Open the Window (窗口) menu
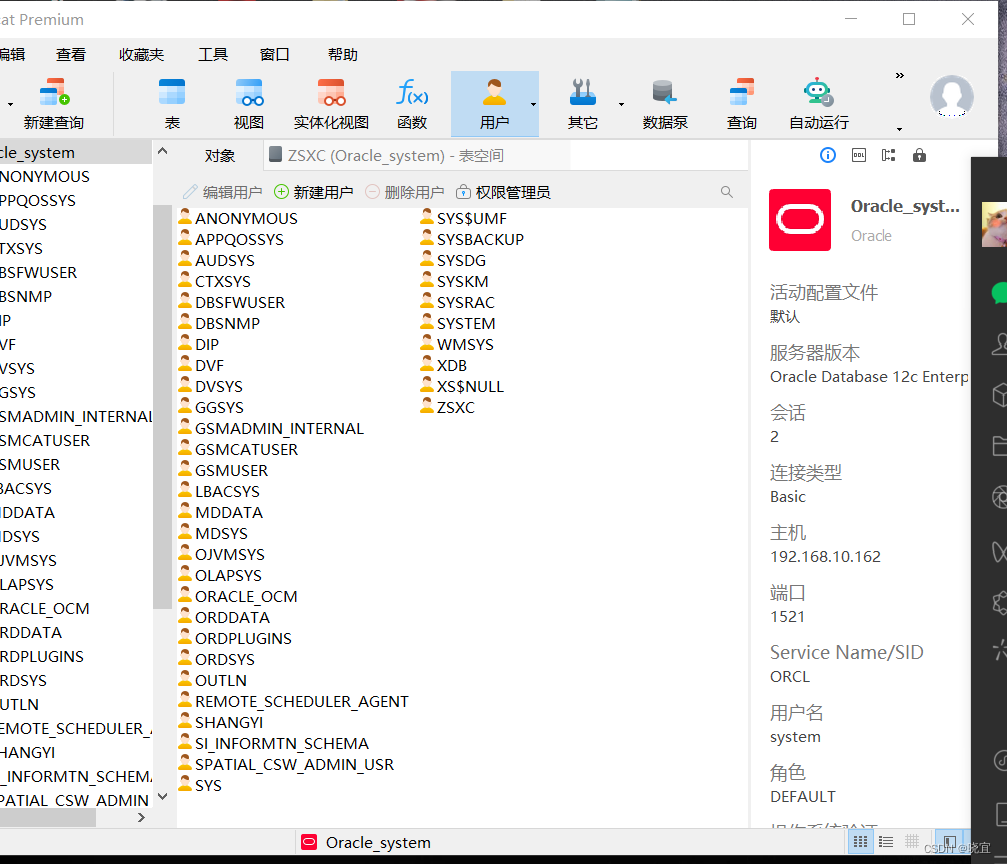 (274, 55)
